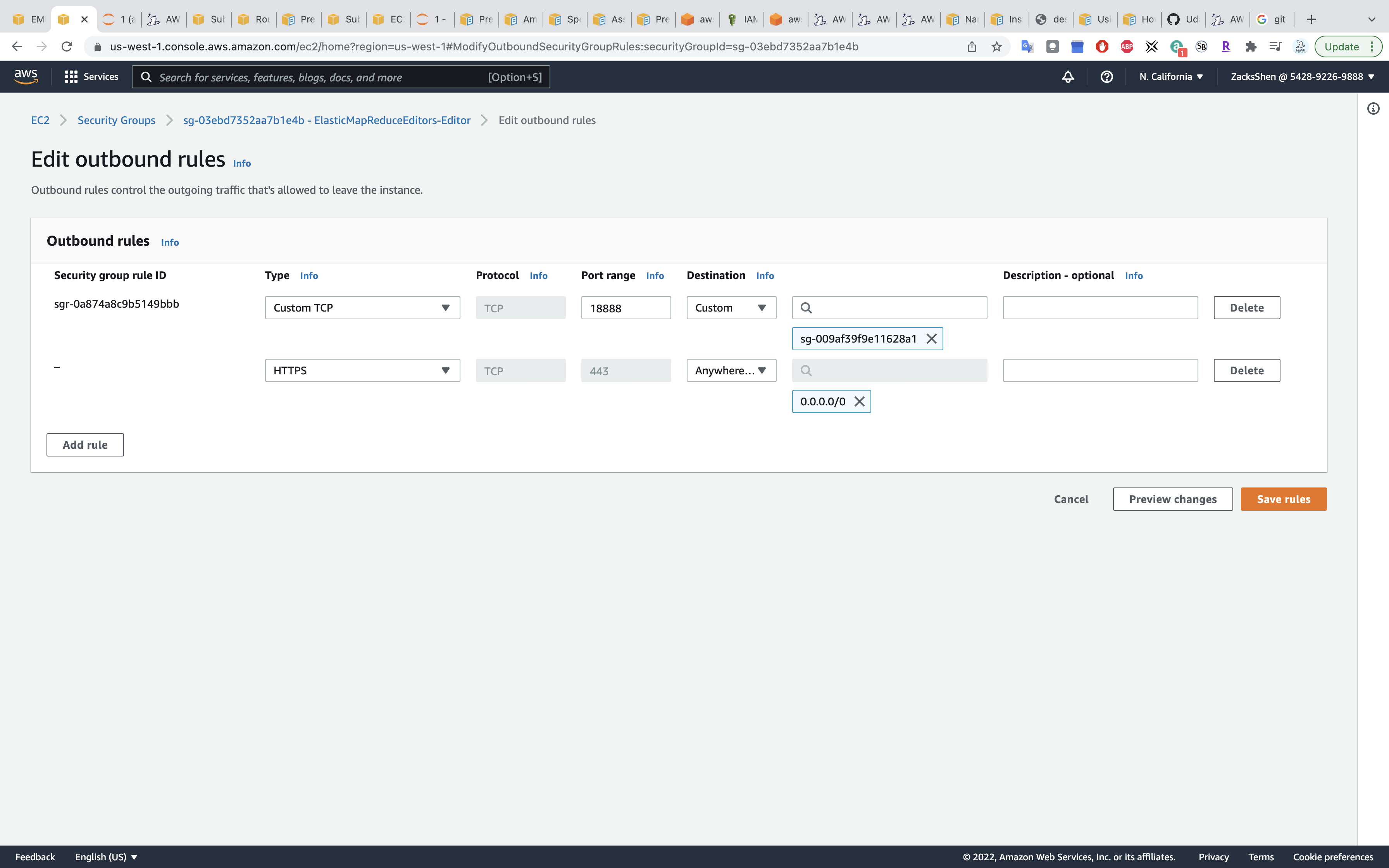The image size is (1389, 868).
Task: Open the notifications bell icon
Action: pyautogui.click(x=1068, y=77)
